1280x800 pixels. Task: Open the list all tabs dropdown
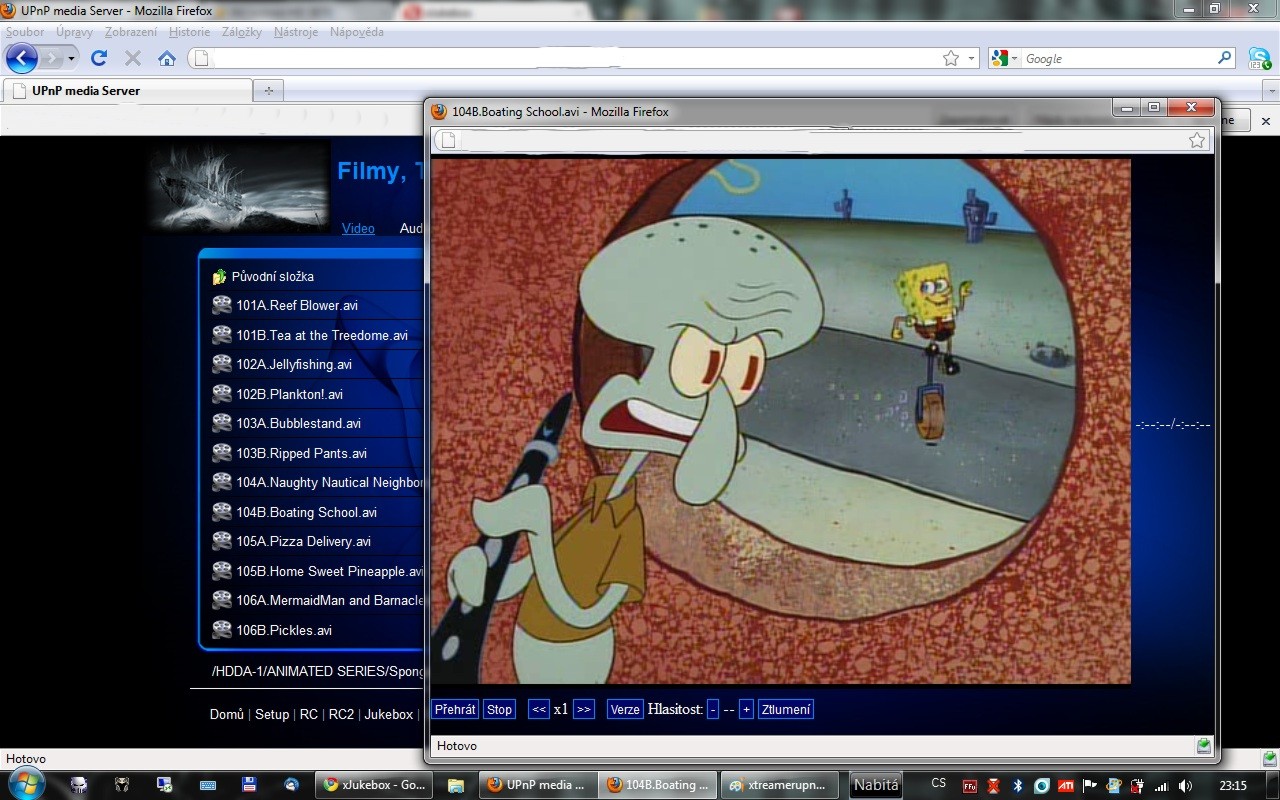click(x=1272, y=91)
